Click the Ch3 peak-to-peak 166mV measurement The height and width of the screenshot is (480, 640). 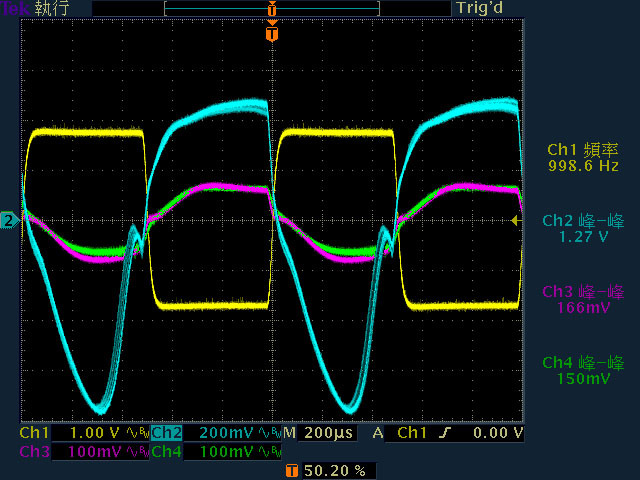click(x=583, y=299)
